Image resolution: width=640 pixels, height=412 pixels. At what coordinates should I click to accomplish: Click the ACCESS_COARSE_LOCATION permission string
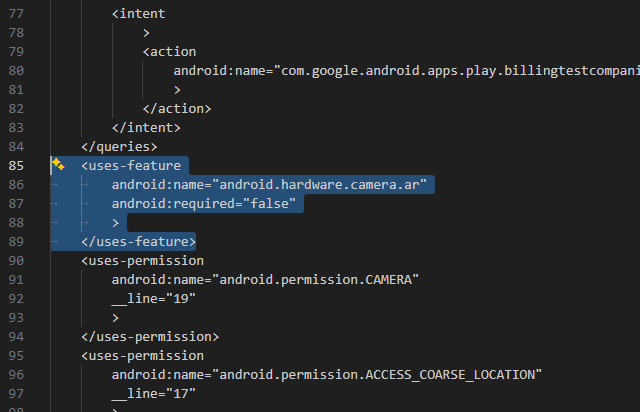[x=378, y=374]
